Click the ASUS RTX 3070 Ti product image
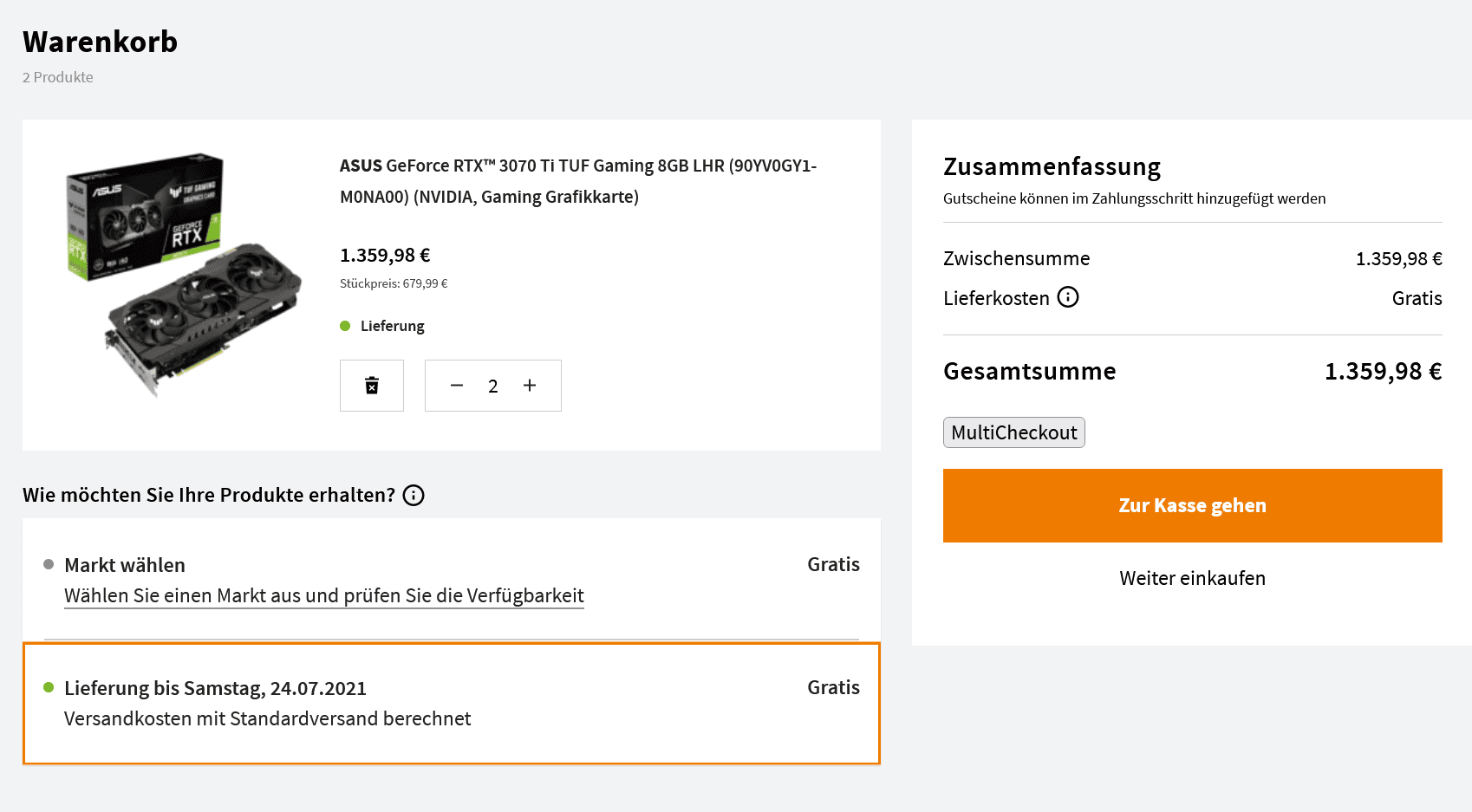This screenshot has width=1472, height=812. (184, 276)
